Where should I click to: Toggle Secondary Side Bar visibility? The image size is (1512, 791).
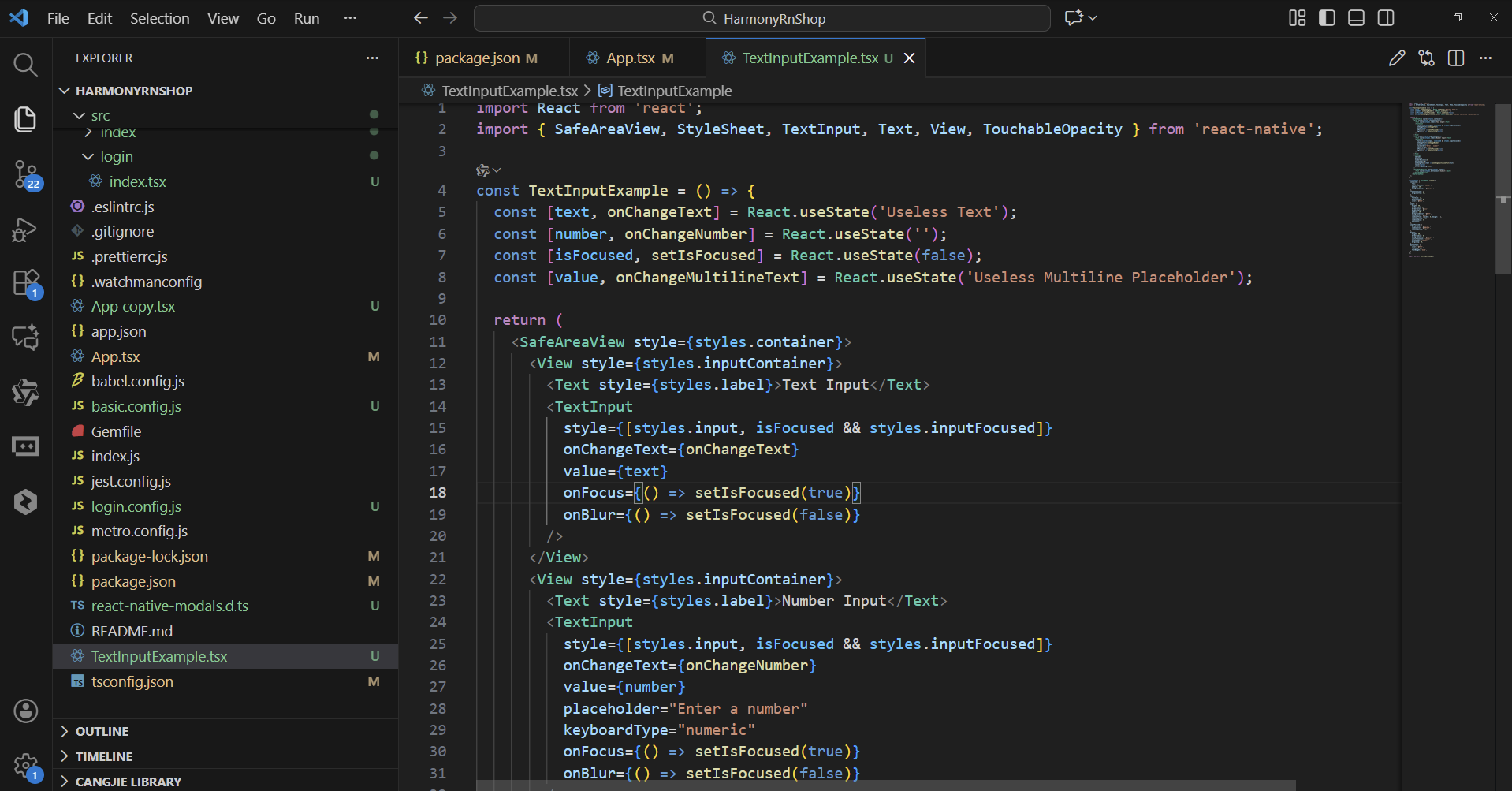pyautogui.click(x=1386, y=18)
